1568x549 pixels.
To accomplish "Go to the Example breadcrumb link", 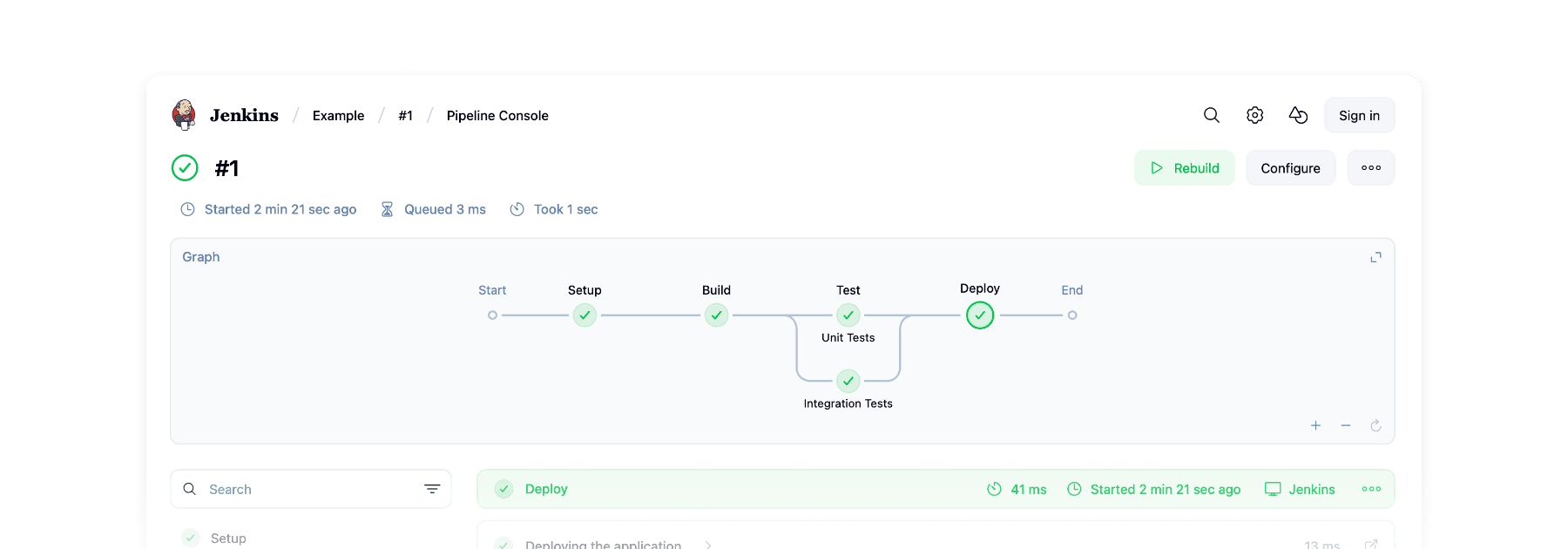I will [x=338, y=115].
